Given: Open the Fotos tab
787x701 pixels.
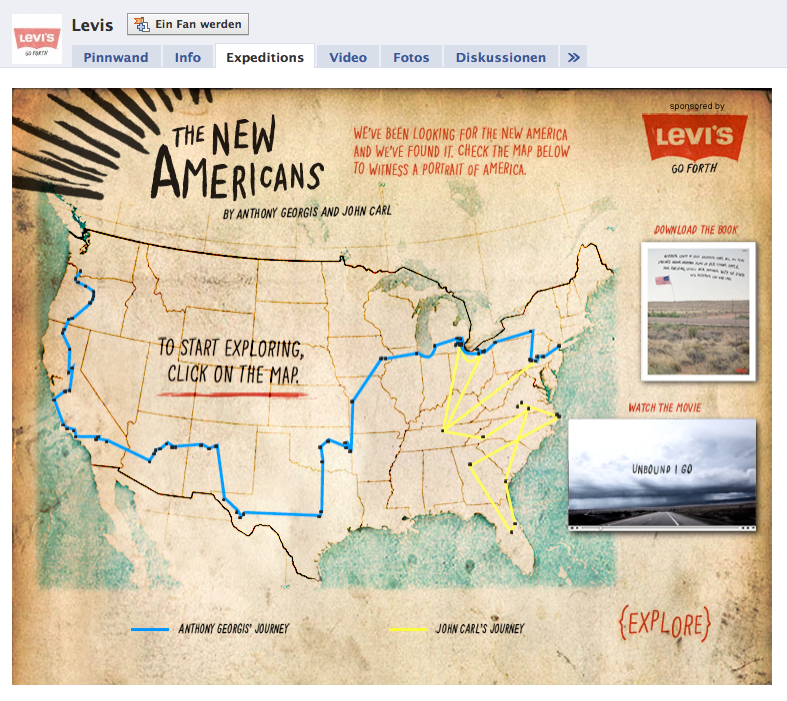Looking at the screenshot, I should pyautogui.click(x=412, y=57).
